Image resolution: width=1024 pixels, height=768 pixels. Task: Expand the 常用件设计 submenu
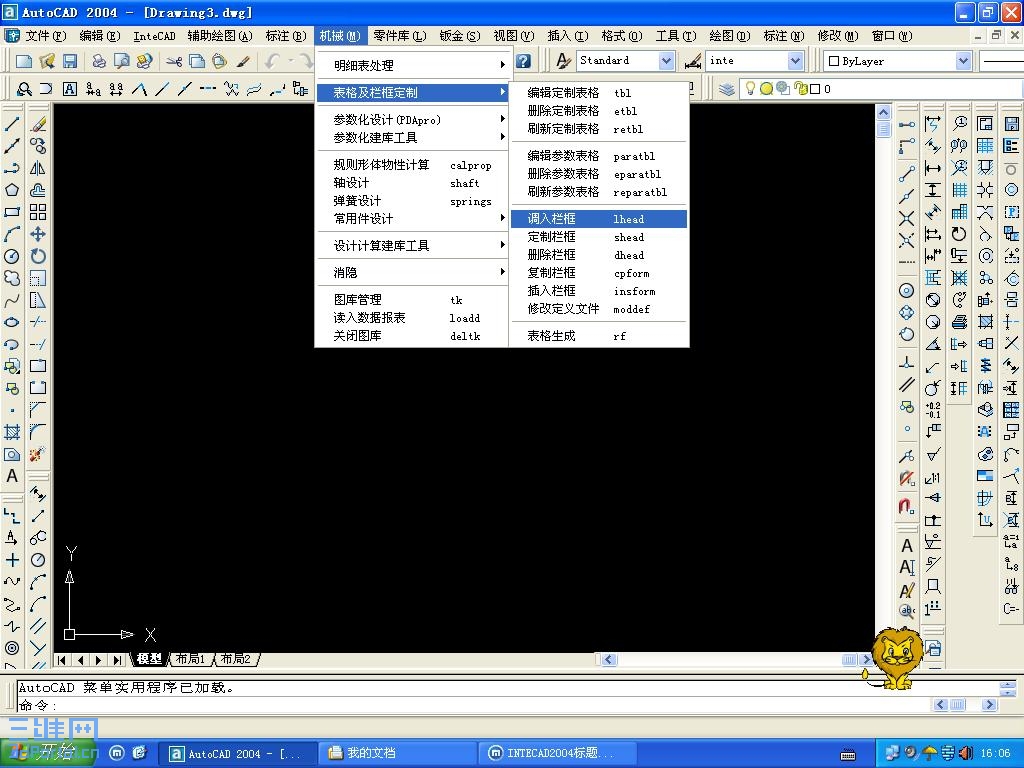pos(411,219)
